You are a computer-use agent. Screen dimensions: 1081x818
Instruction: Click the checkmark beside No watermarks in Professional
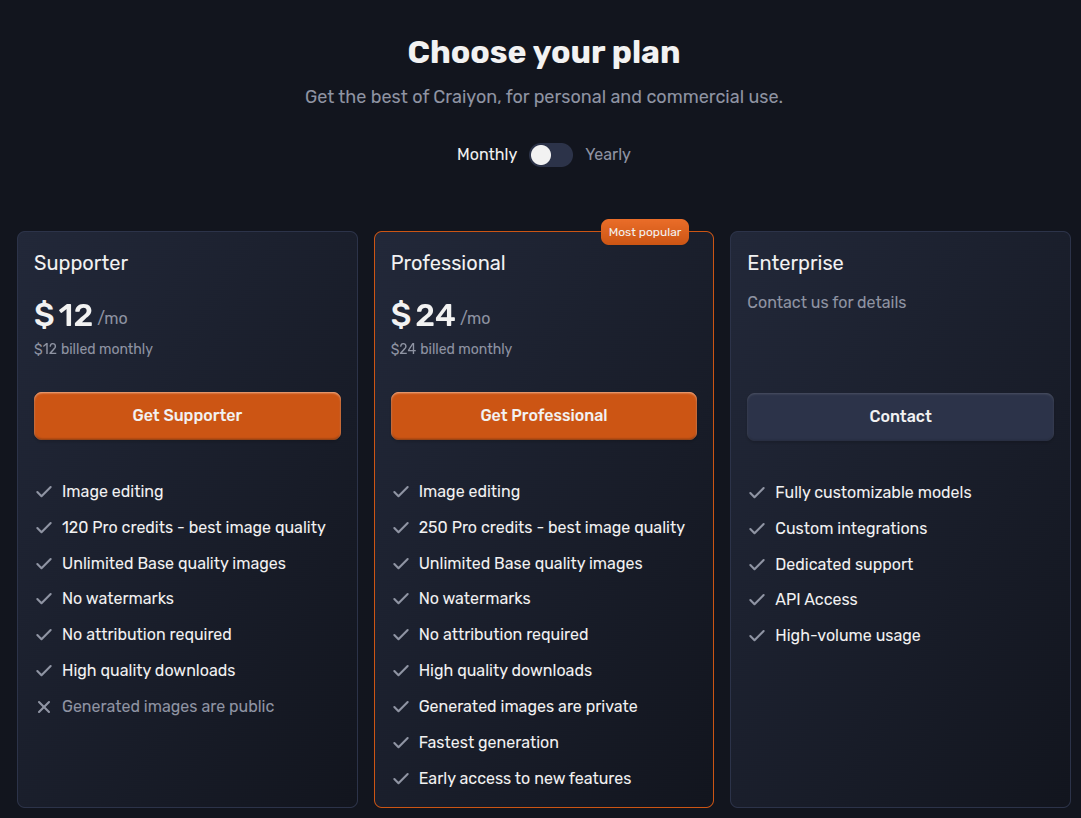coord(400,598)
